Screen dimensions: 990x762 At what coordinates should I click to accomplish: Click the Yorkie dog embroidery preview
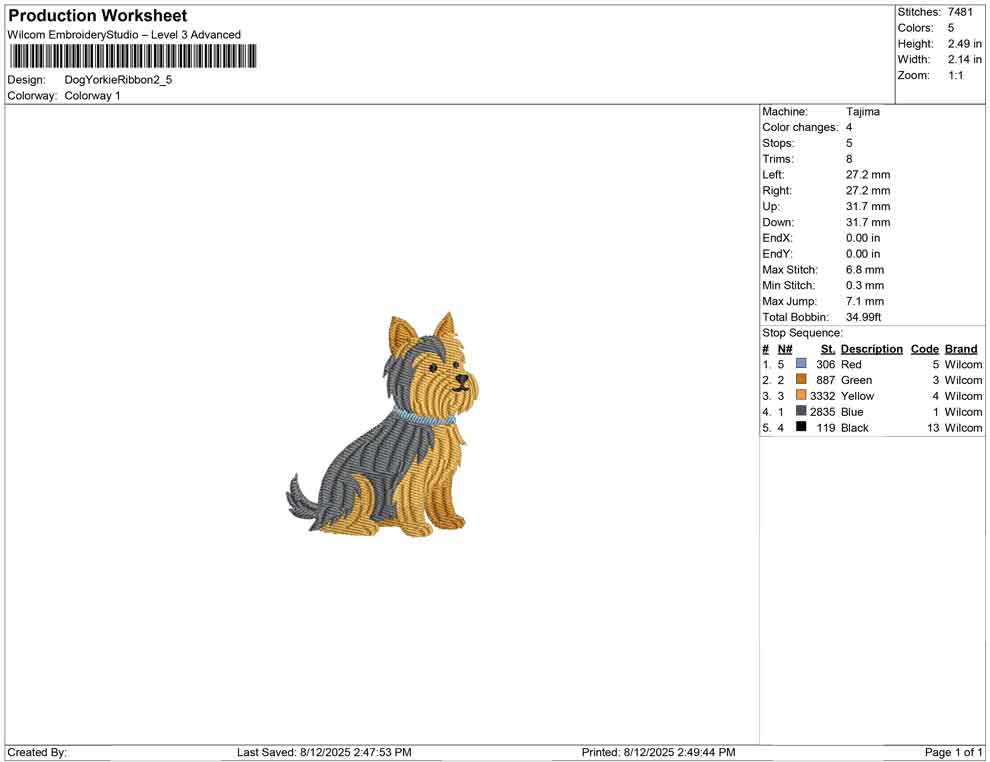point(383,425)
